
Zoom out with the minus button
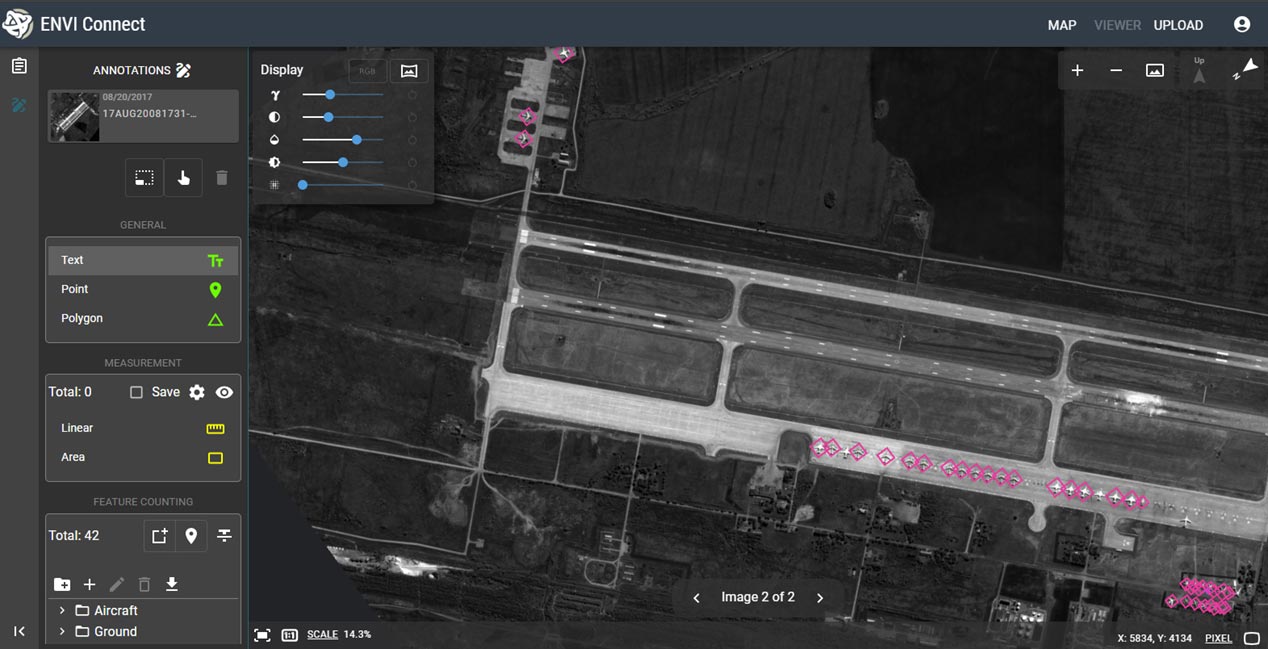[x=1116, y=70]
